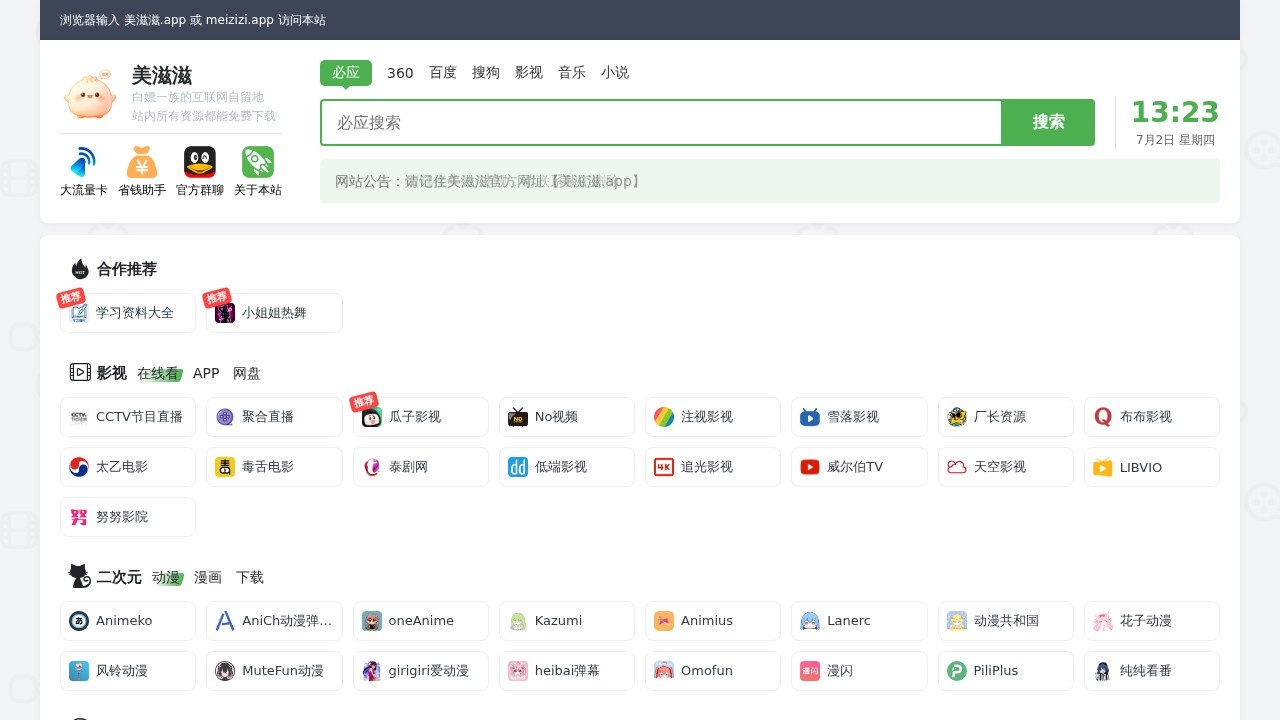The image size is (1280, 720).
Task: Open 注视影视 site card
Action: click(x=713, y=417)
